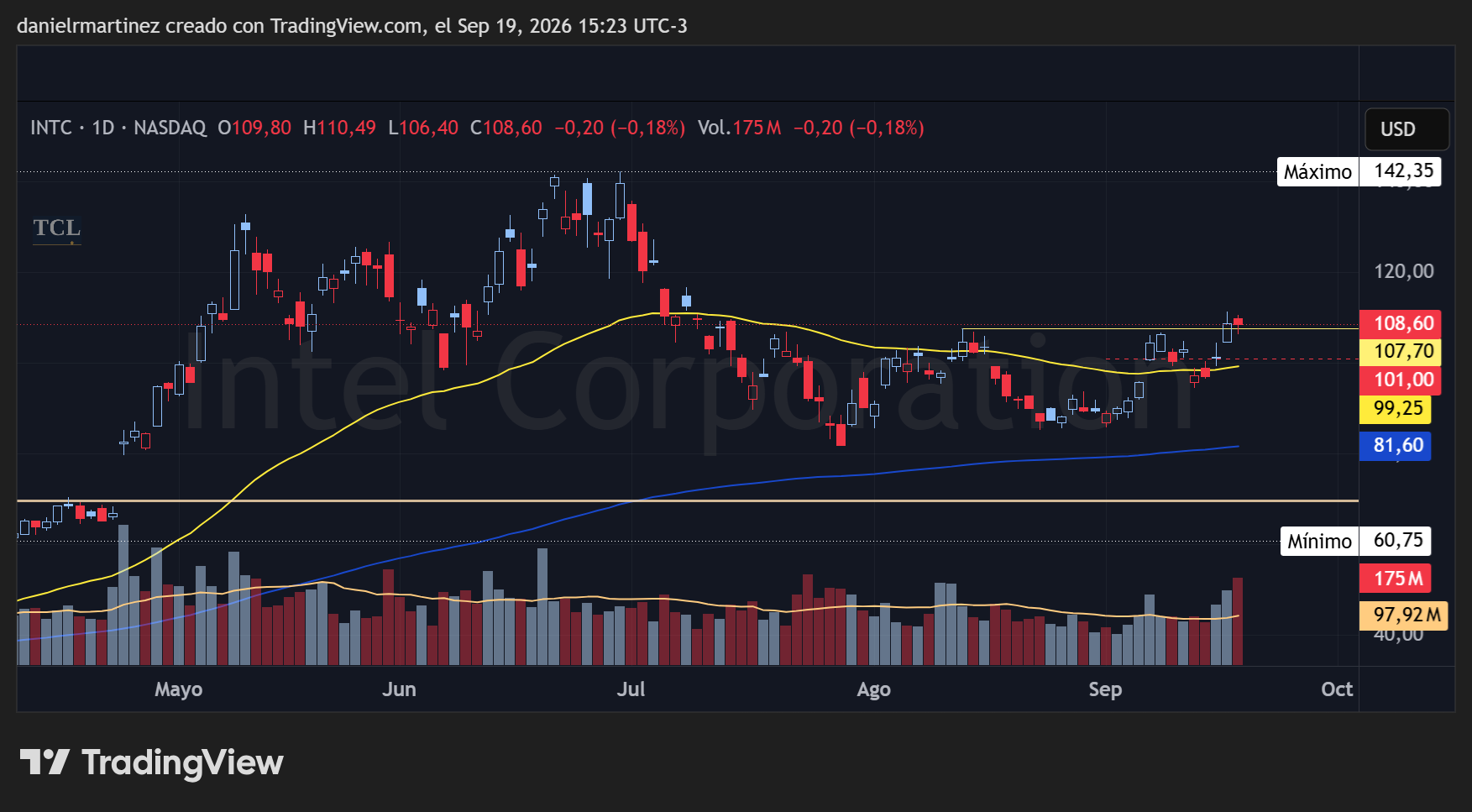Click the Vol. 175M legend value

pyautogui.click(x=740, y=128)
